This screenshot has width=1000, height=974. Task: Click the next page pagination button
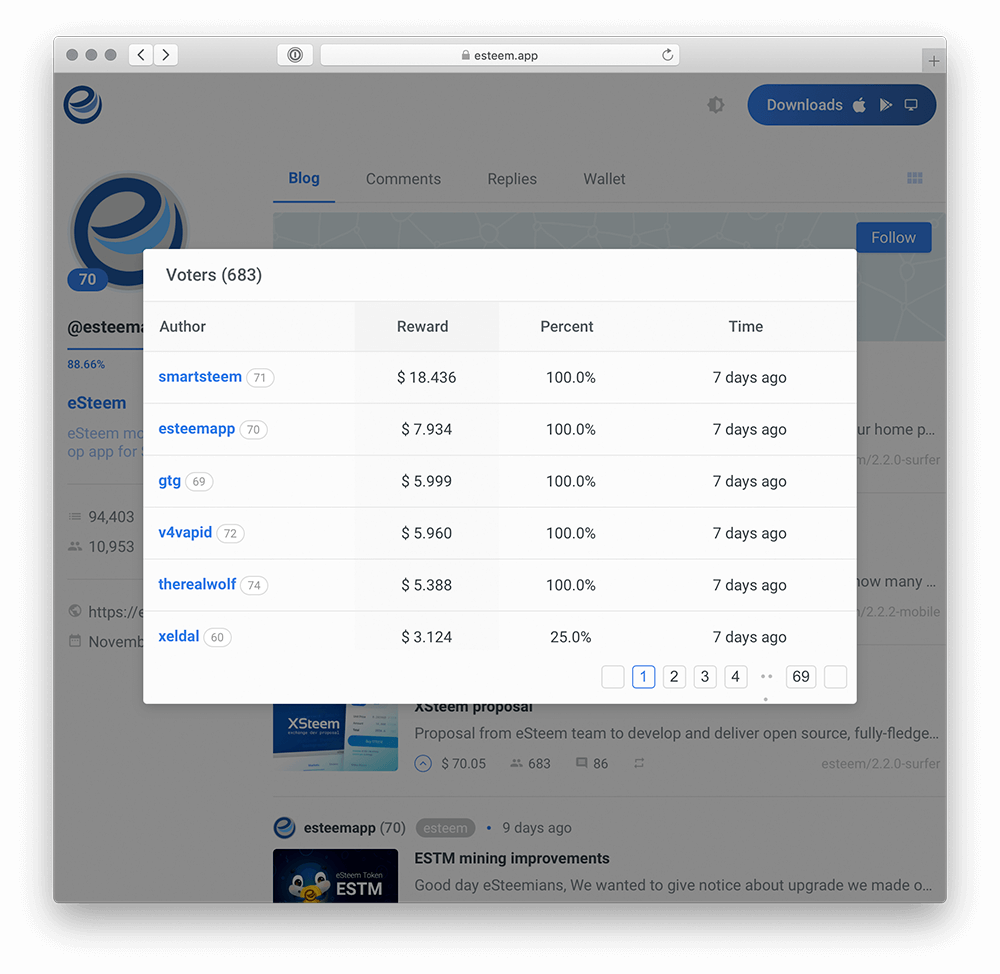click(835, 677)
